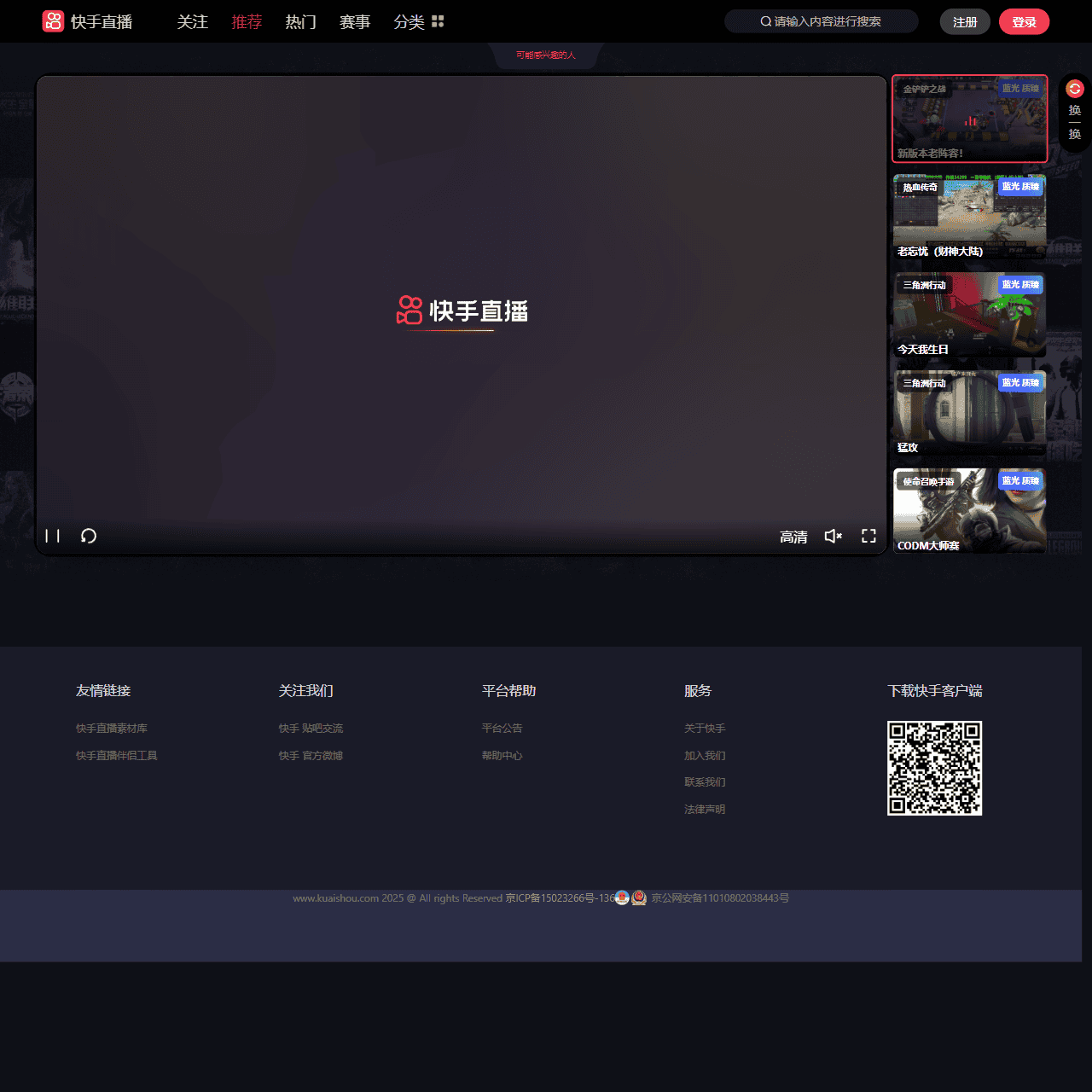Image resolution: width=1092 pixels, height=1092 pixels.
Task: Enter fullscreen mode in player
Action: coord(868,536)
